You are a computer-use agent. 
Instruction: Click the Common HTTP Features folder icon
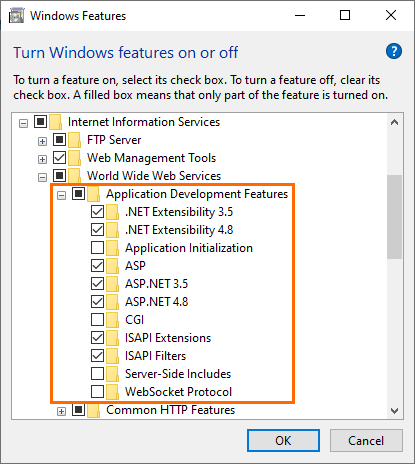[x=94, y=410]
